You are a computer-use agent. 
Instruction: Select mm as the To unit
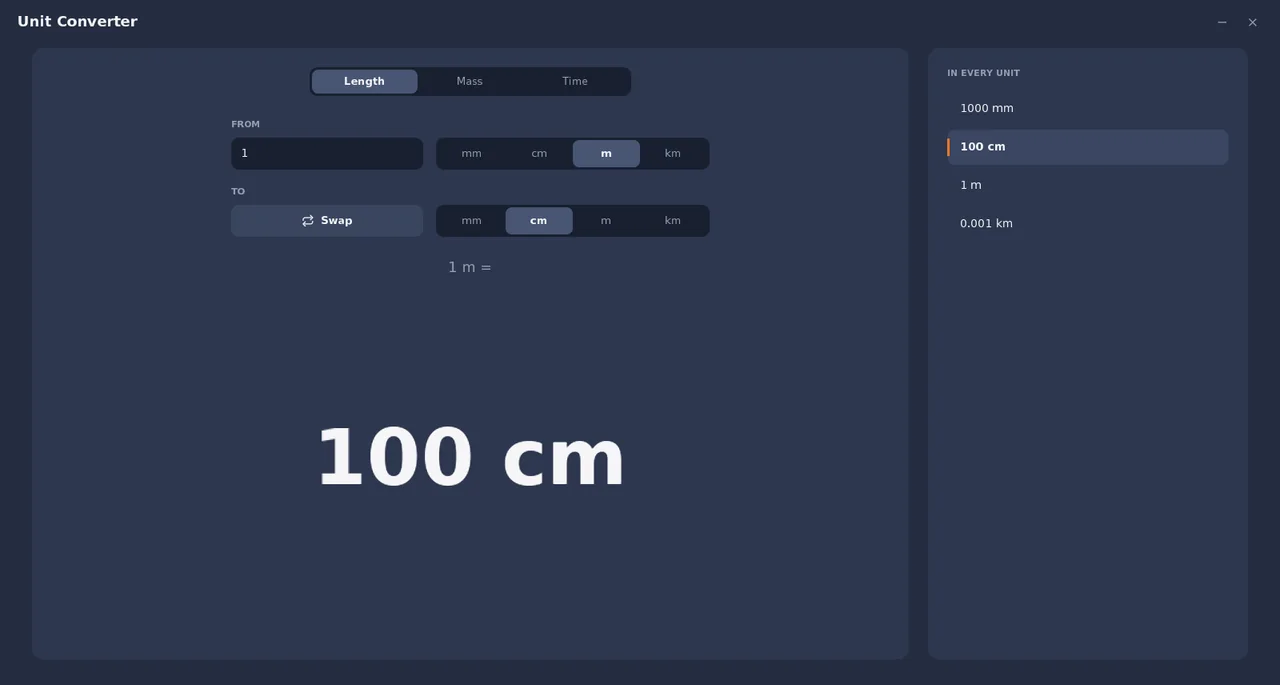[x=471, y=220]
